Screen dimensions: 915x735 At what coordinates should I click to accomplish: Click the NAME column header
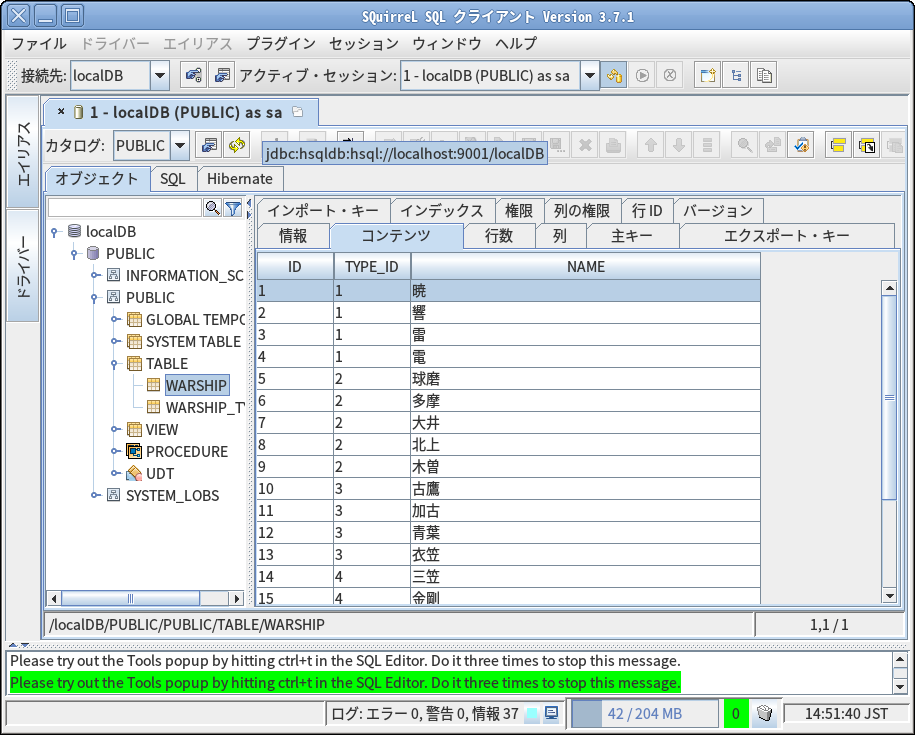pyautogui.click(x=586, y=267)
